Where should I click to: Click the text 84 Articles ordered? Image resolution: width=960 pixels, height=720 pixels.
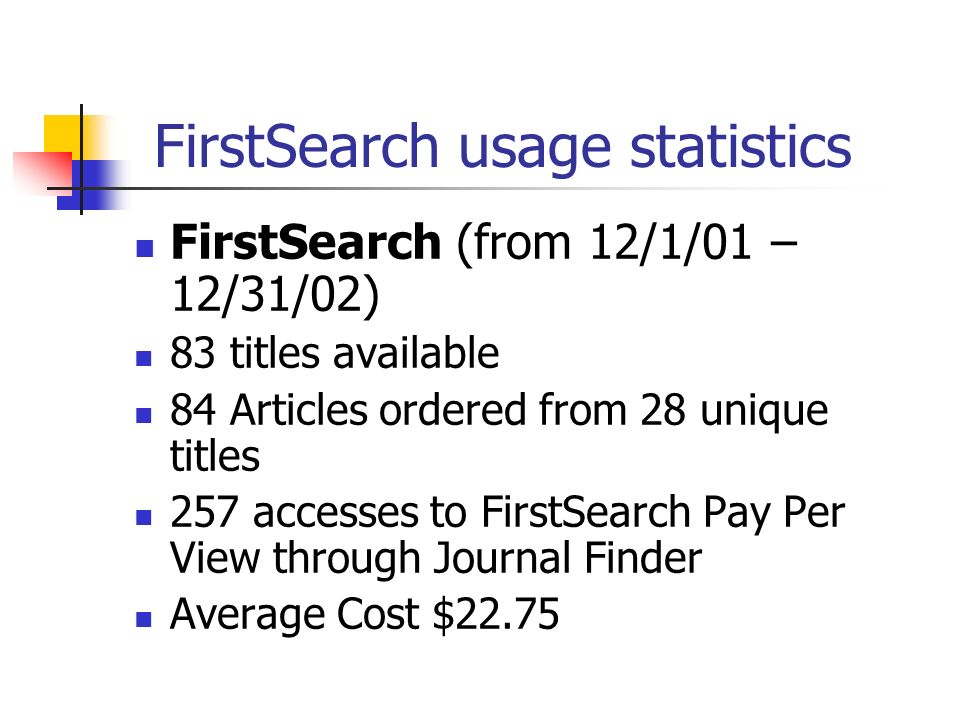[348, 410]
